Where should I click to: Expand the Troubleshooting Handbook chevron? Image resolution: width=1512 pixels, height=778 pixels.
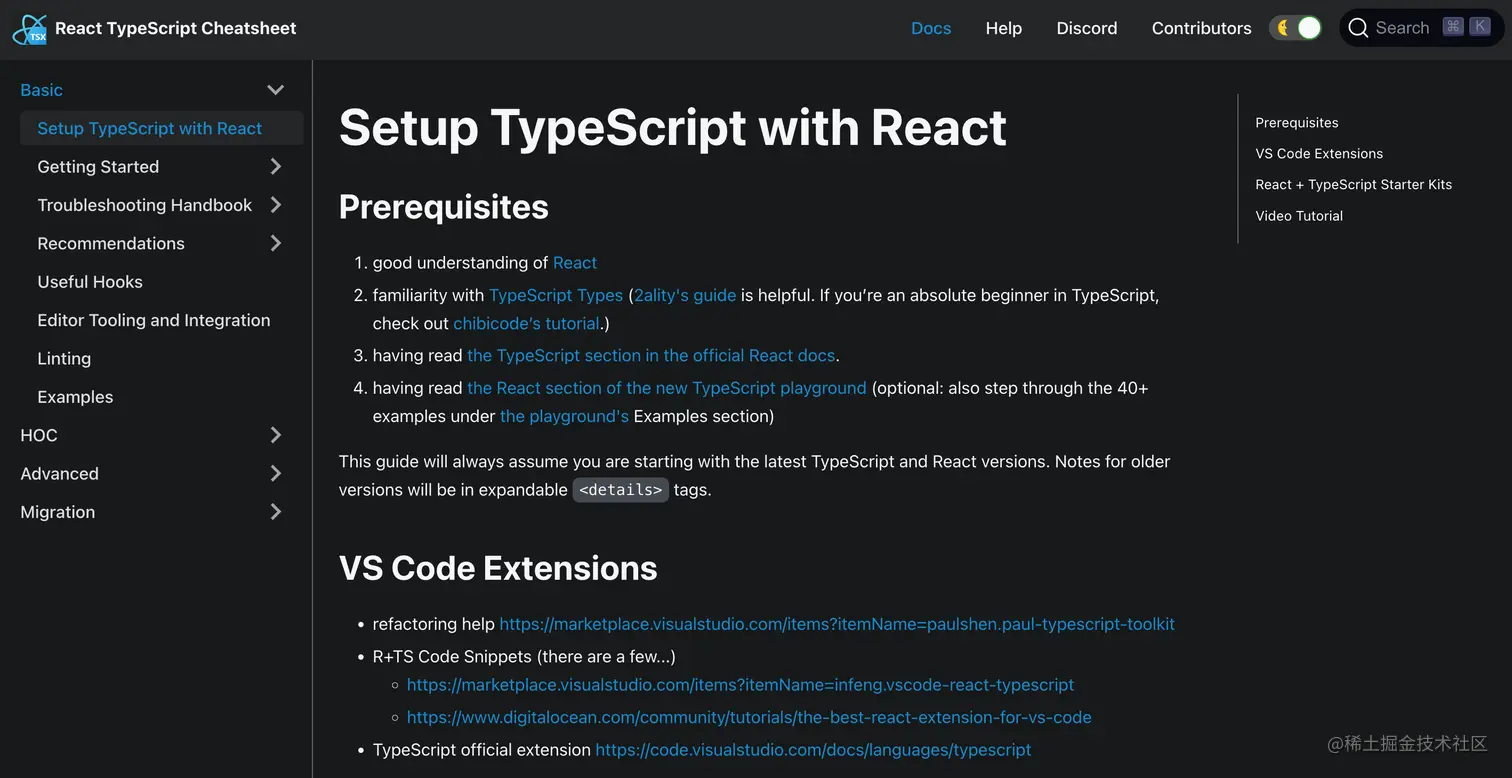point(276,205)
